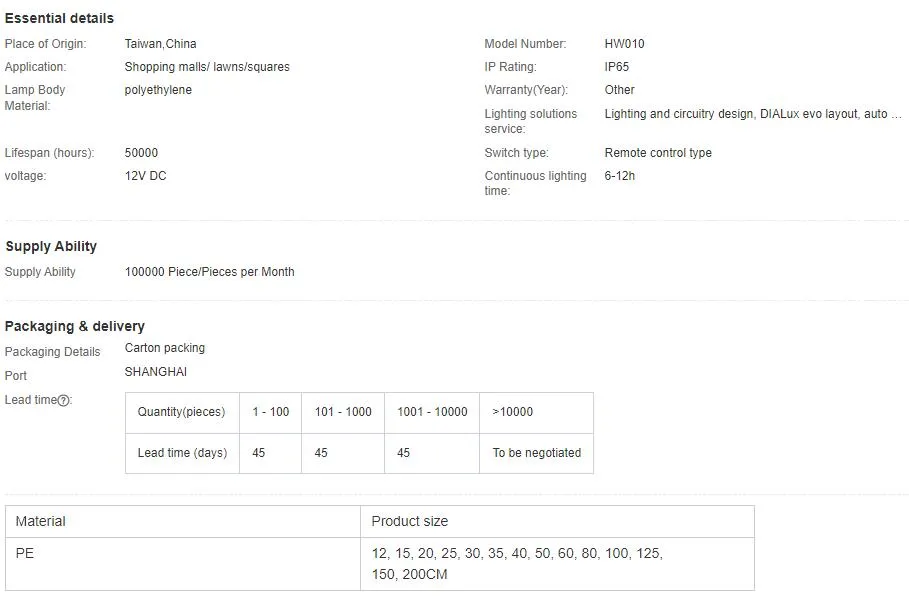Click the IP65 rating value
This screenshot has height=610, width=909.
tap(616, 67)
